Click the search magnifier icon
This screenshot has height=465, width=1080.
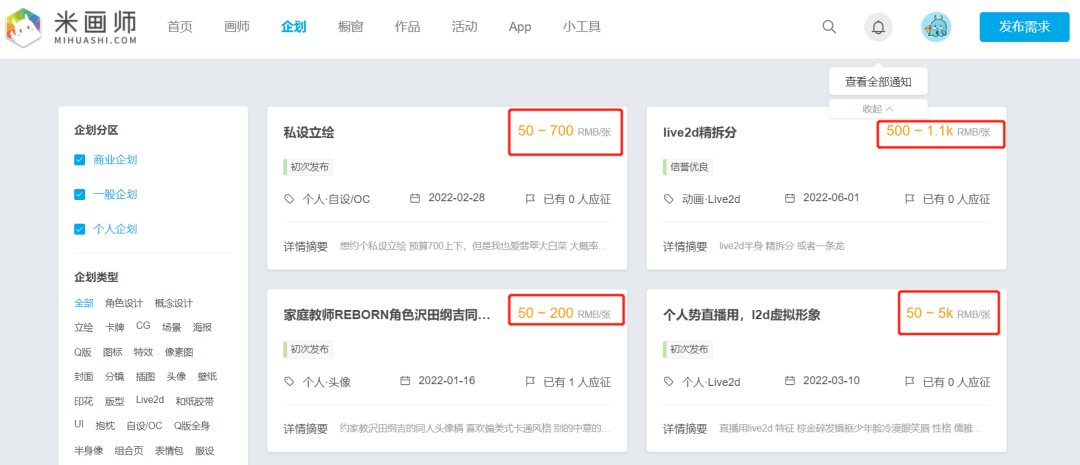click(829, 27)
